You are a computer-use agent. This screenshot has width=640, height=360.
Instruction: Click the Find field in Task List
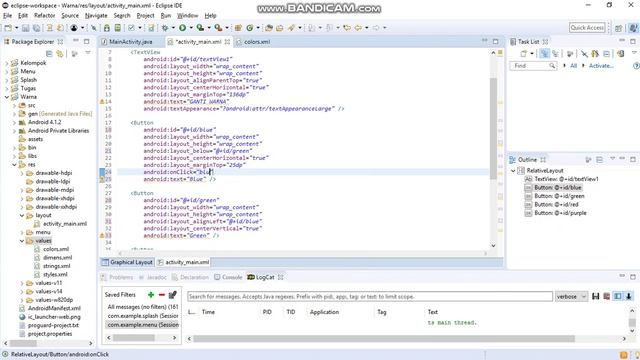coord(532,66)
